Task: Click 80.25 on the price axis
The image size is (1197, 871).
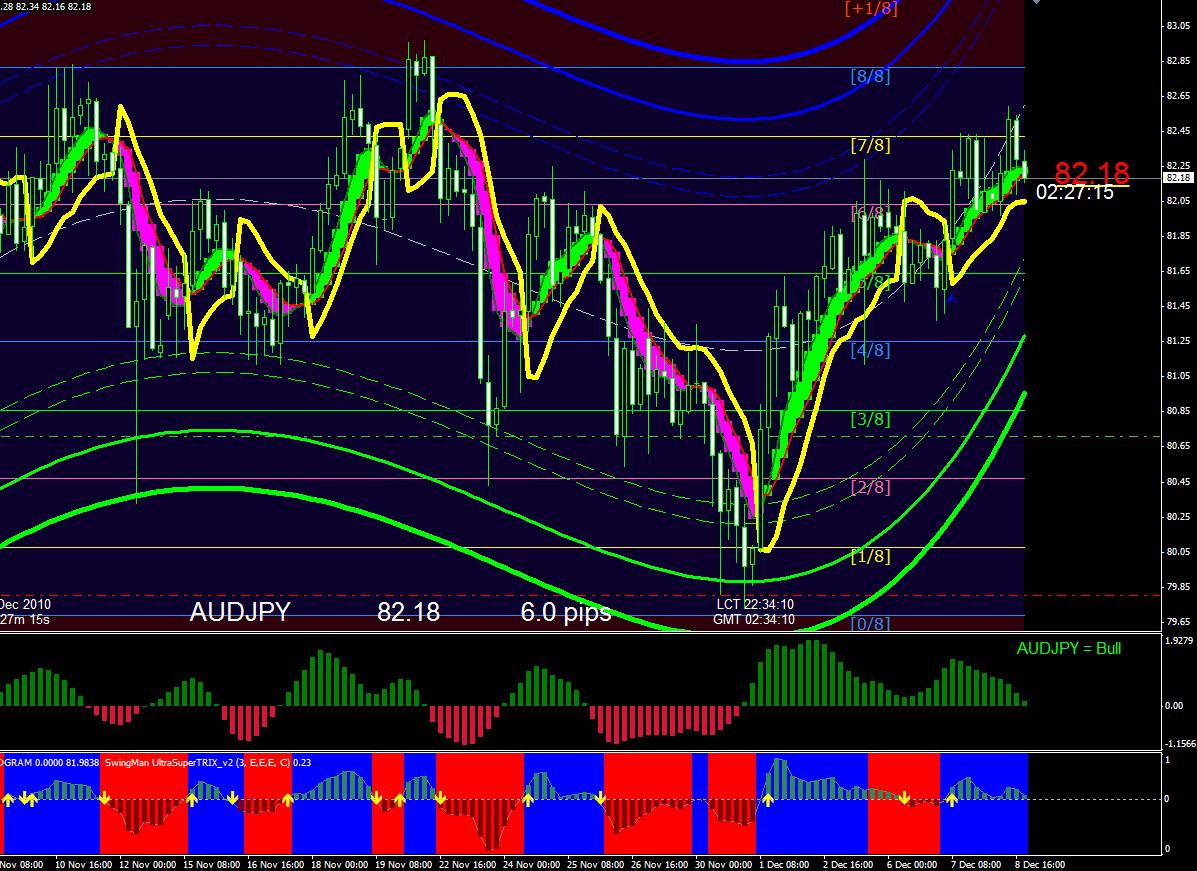Action: tap(1178, 517)
